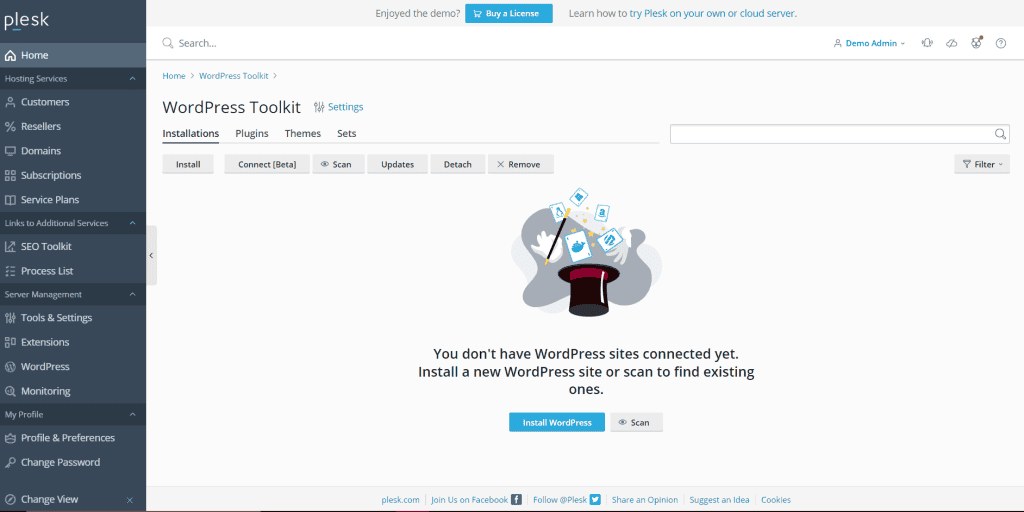Screen dimensions: 1024x512
Task: Open Cookies footer link
Action: click(776, 500)
